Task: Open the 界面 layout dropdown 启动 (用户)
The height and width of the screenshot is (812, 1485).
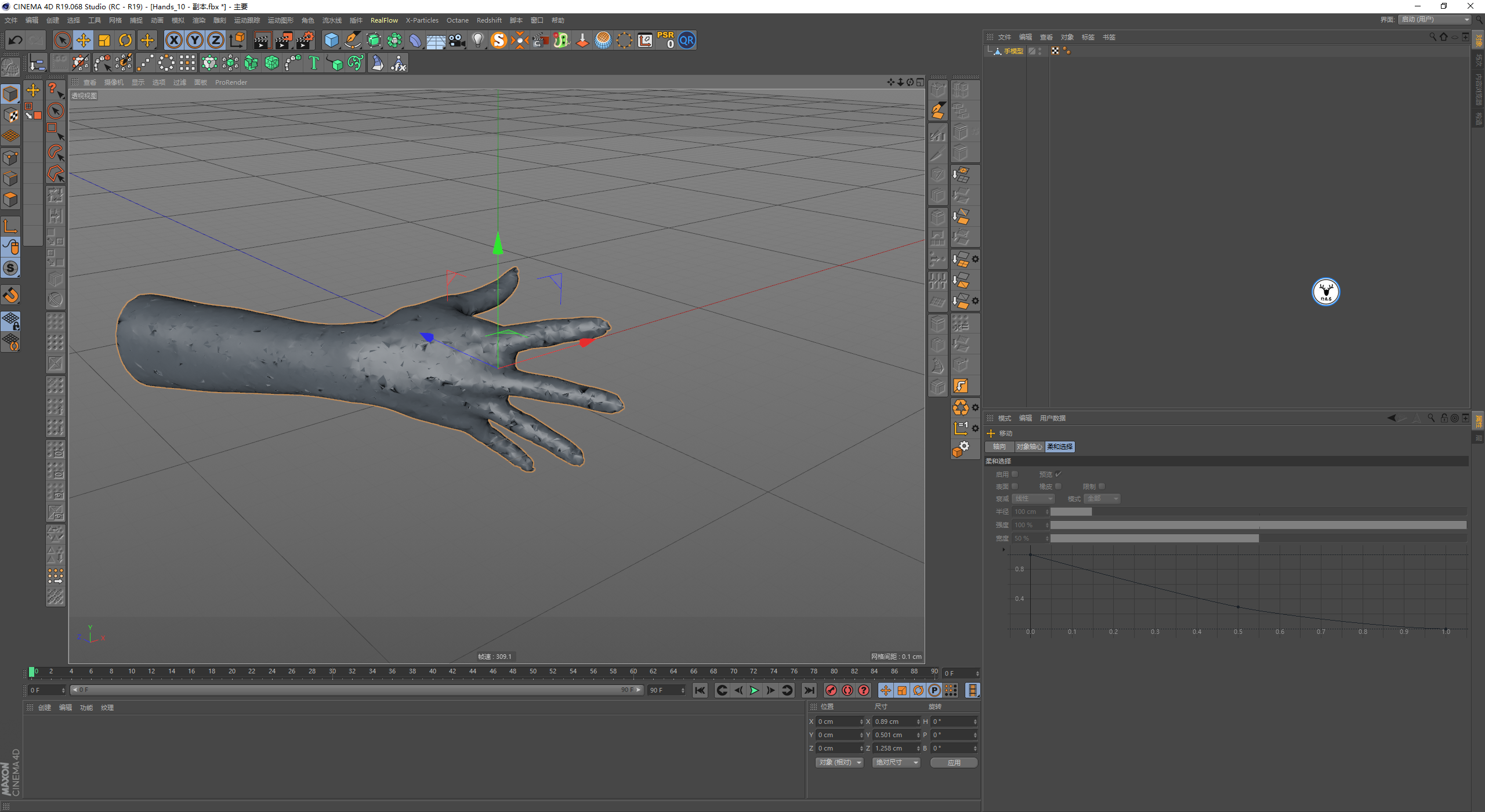Action: click(x=1435, y=20)
